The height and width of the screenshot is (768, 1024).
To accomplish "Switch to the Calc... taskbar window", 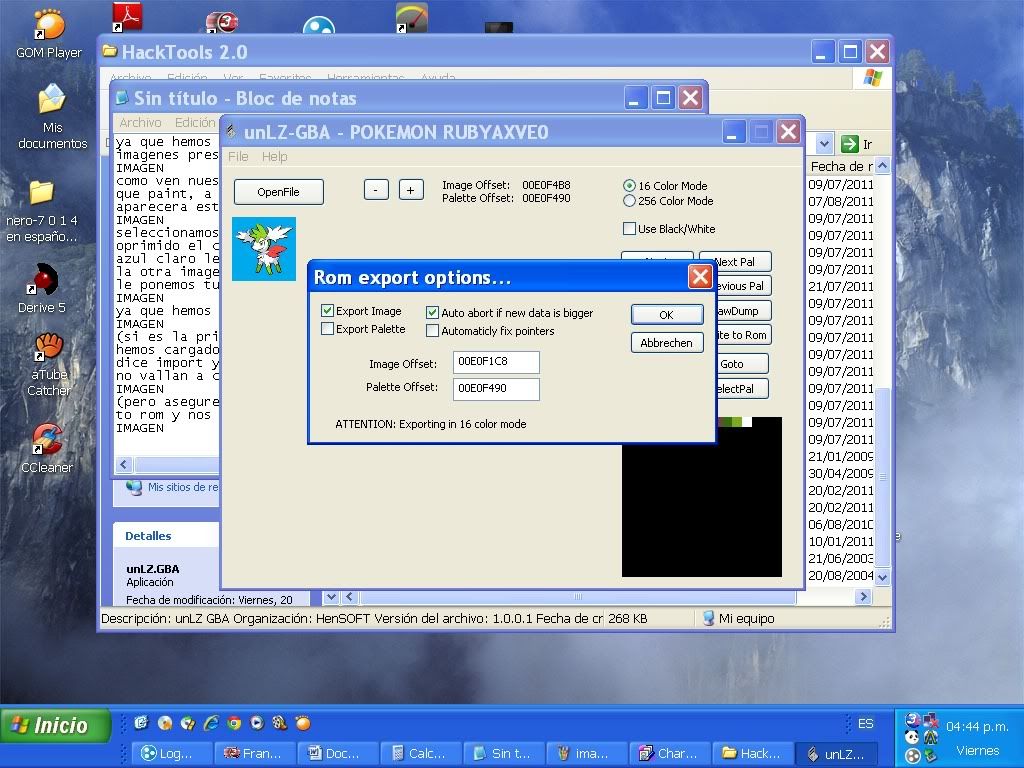I will [x=421, y=753].
